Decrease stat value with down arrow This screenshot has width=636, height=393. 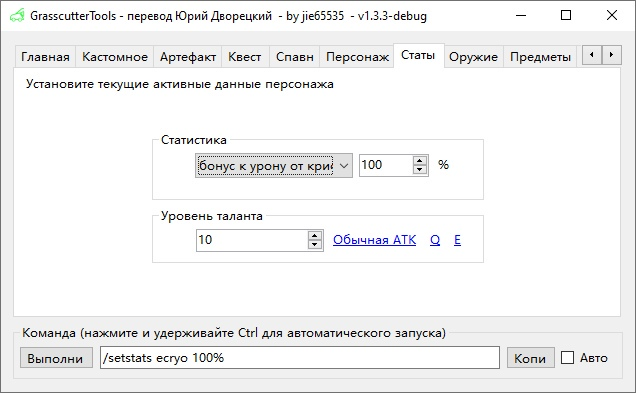[x=420, y=170]
